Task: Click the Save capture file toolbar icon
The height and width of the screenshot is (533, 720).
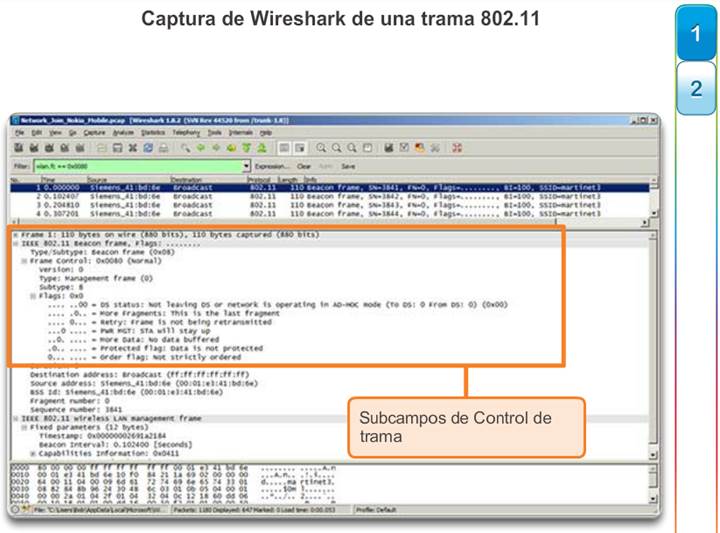Action: (x=118, y=148)
